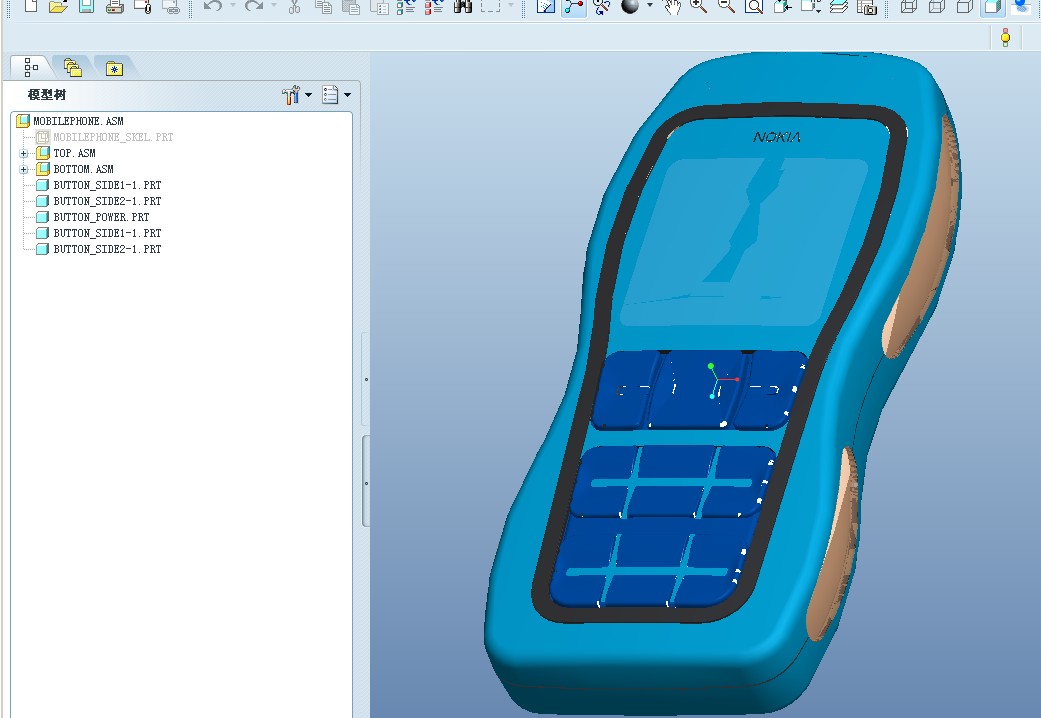Expand the BOTTOM.ASM tree node
The image size is (1041, 718).
tap(24, 169)
